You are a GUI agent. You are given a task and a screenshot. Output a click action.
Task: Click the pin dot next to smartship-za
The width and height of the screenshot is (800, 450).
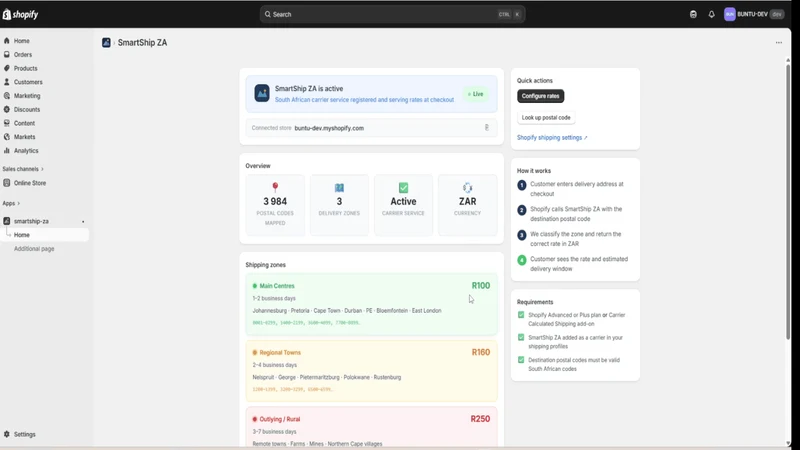[83, 221]
